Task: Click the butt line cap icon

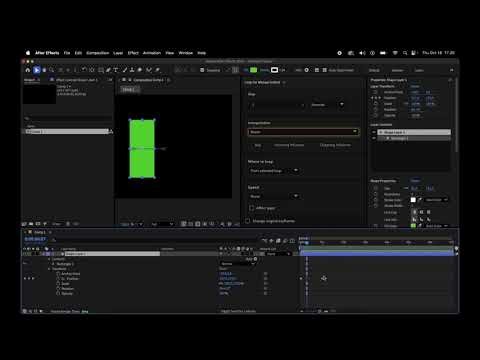Action: [x=414, y=212]
